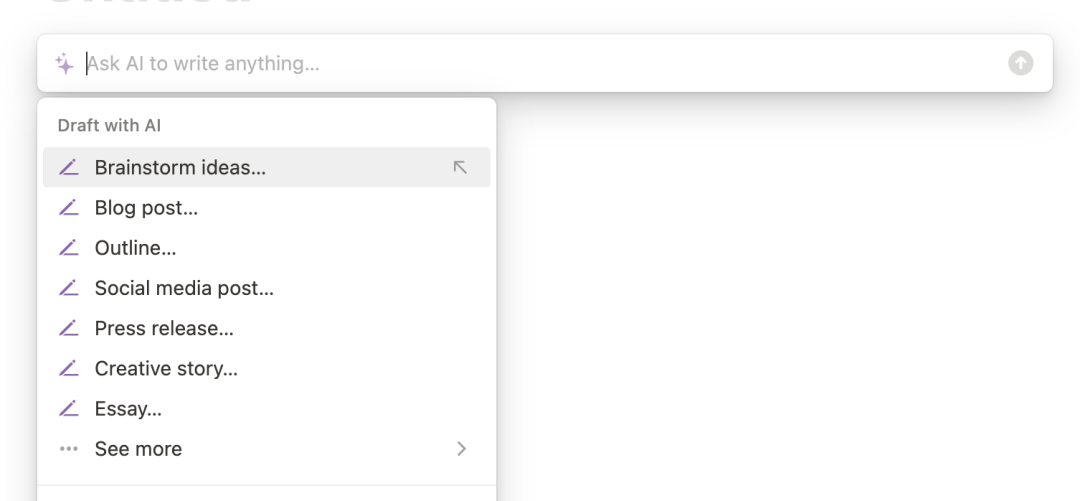1080x501 pixels.
Task: Click pencil icon beside Social media post
Action: click(68, 288)
